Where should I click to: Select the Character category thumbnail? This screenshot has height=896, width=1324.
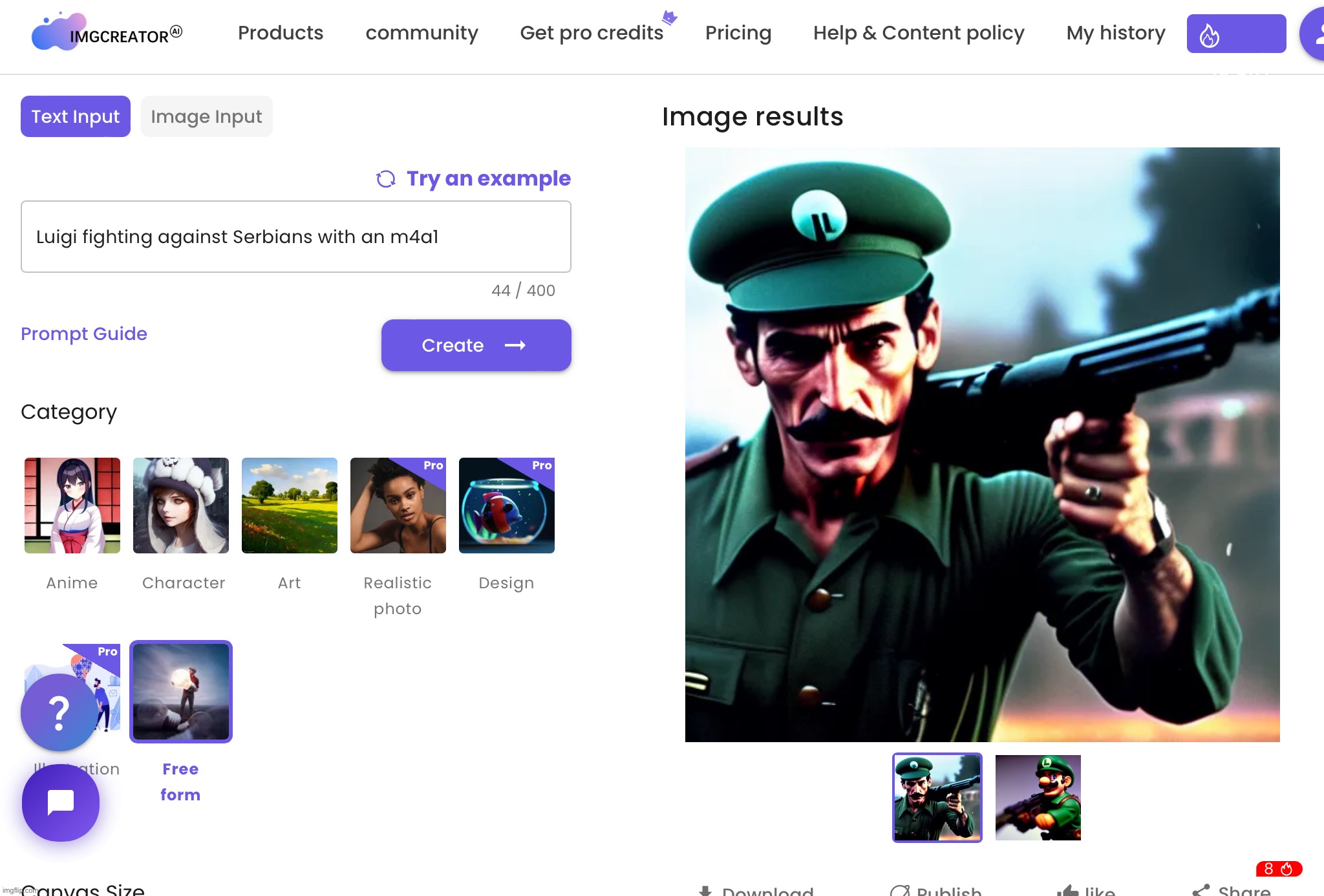click(181, 506)
